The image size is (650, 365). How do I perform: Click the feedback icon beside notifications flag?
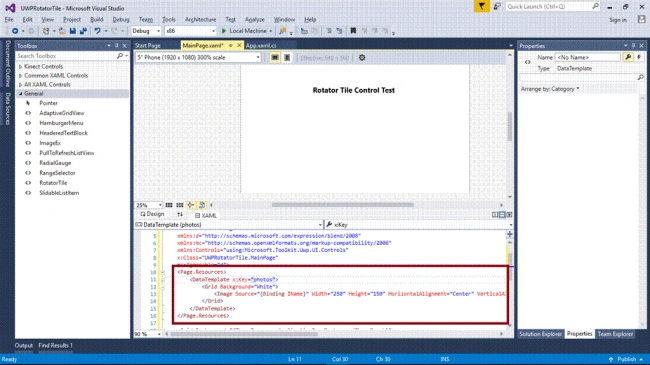pos(497,7)
